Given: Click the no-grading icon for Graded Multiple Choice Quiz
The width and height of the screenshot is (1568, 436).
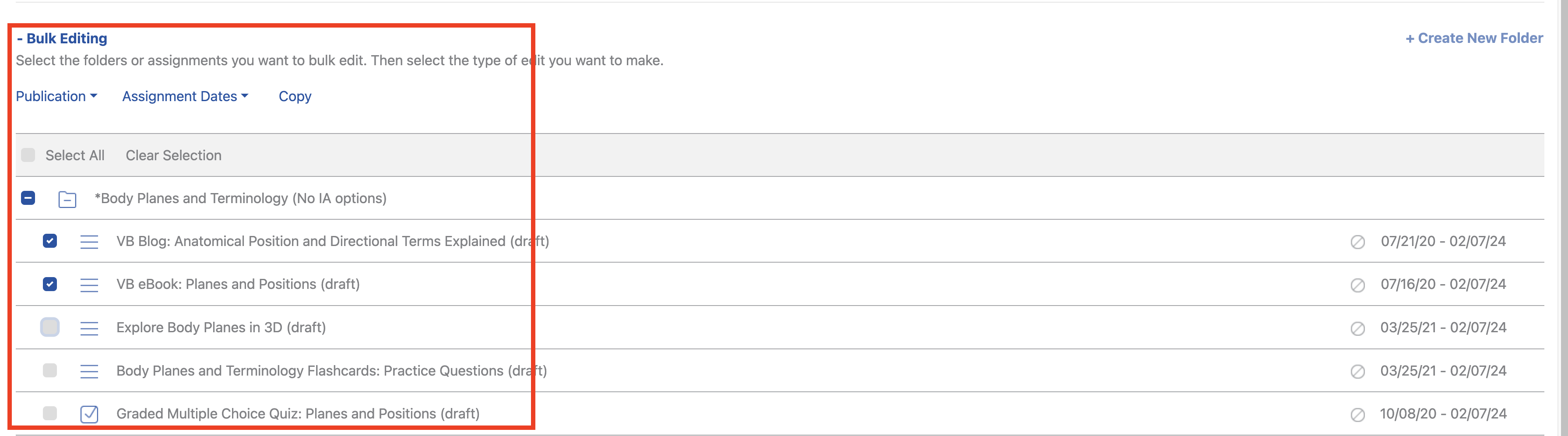Looking at the screenshot, I should 1357,415.
